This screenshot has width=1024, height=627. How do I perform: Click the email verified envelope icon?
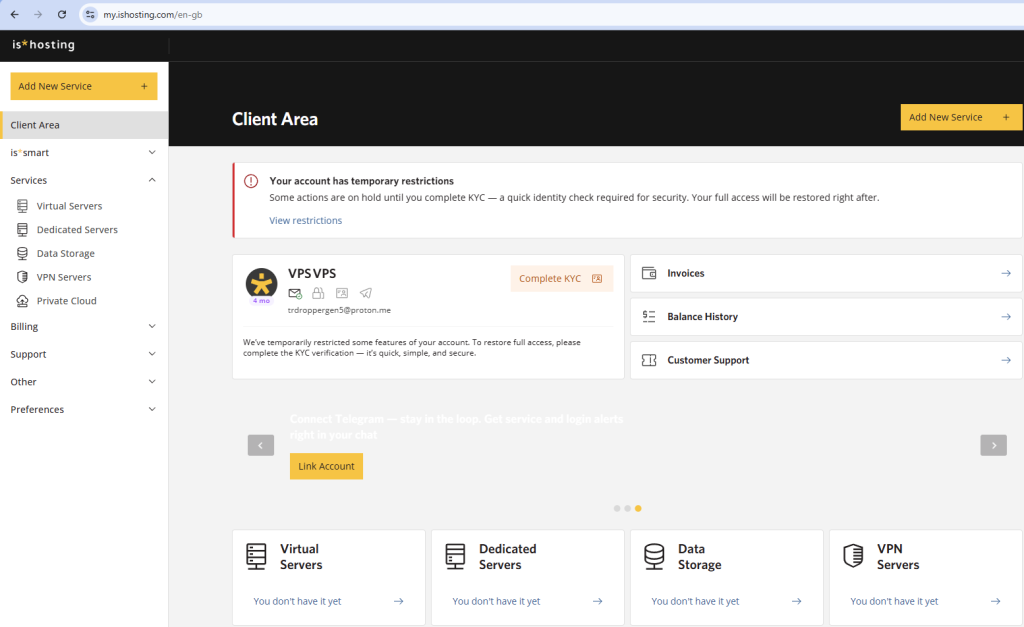pos(295,293)
